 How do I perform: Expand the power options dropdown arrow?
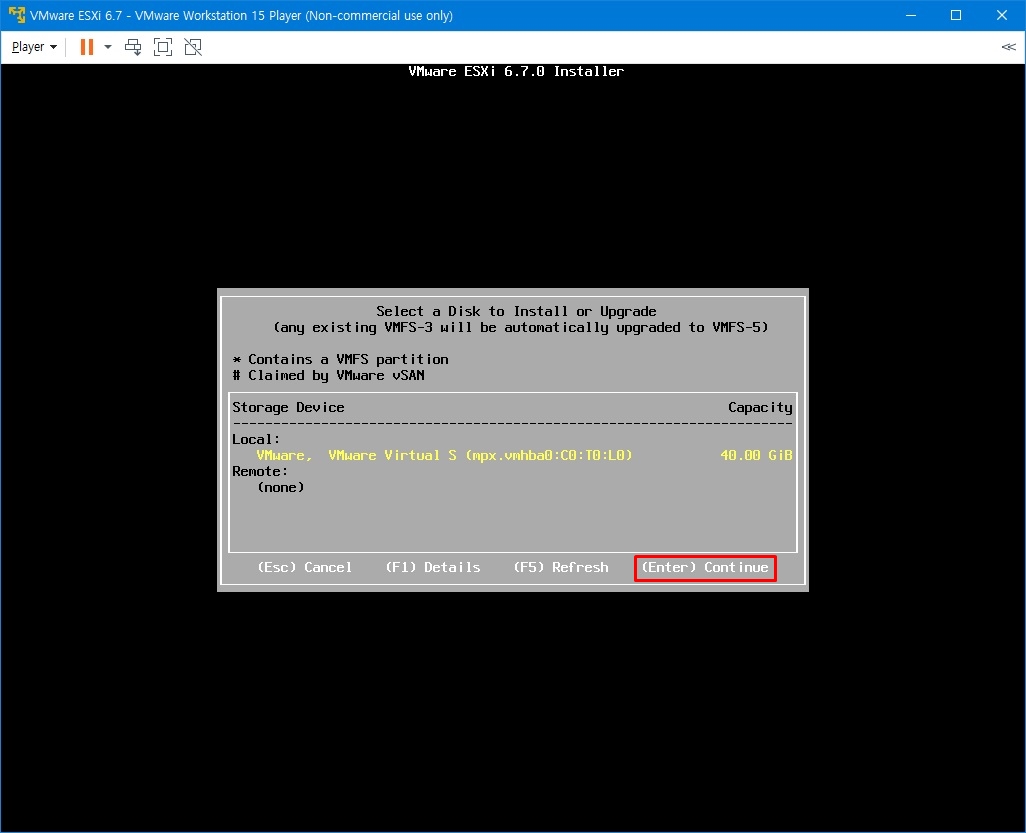coord(108,47)
